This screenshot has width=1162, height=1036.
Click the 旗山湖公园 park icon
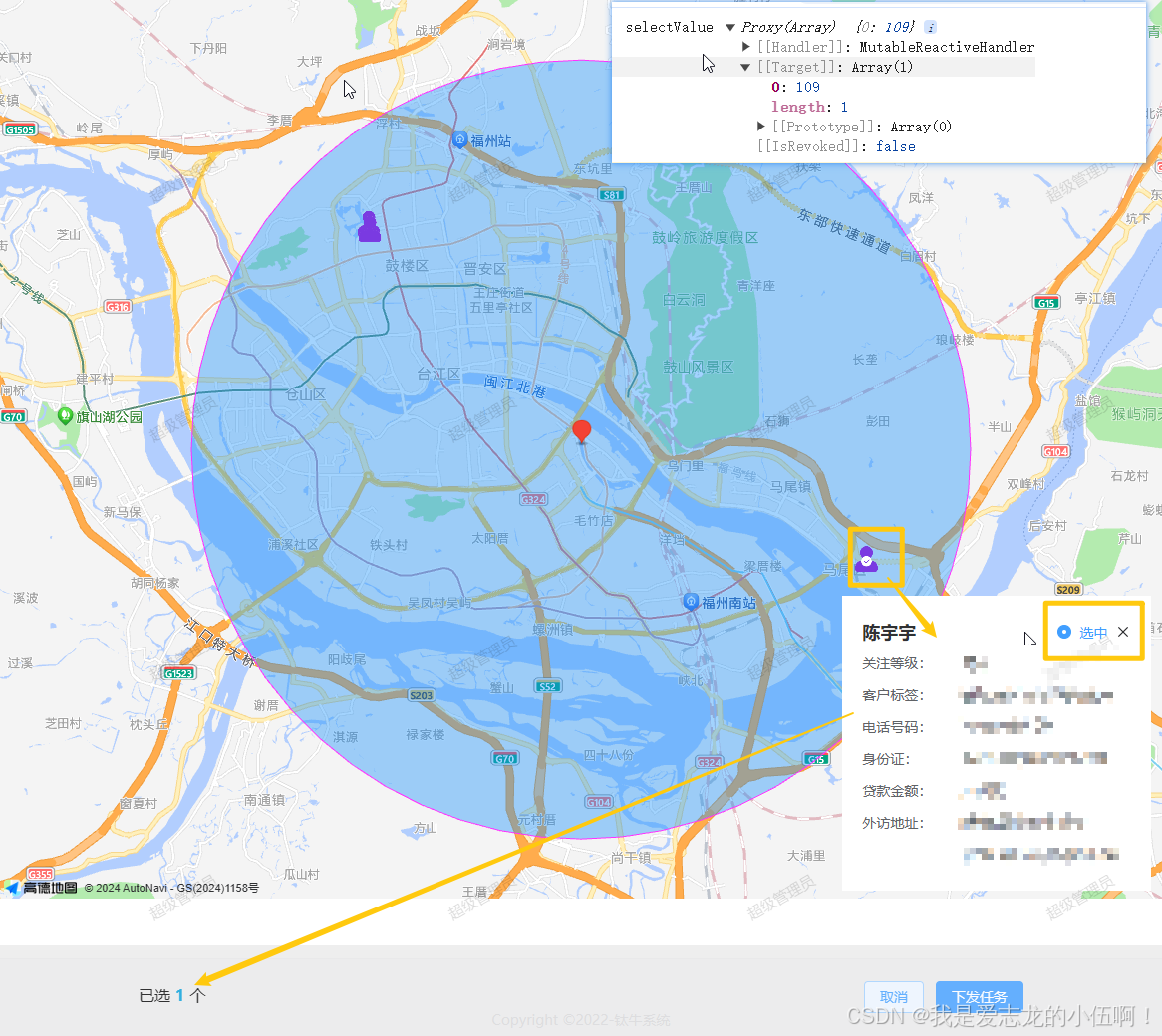65,416
